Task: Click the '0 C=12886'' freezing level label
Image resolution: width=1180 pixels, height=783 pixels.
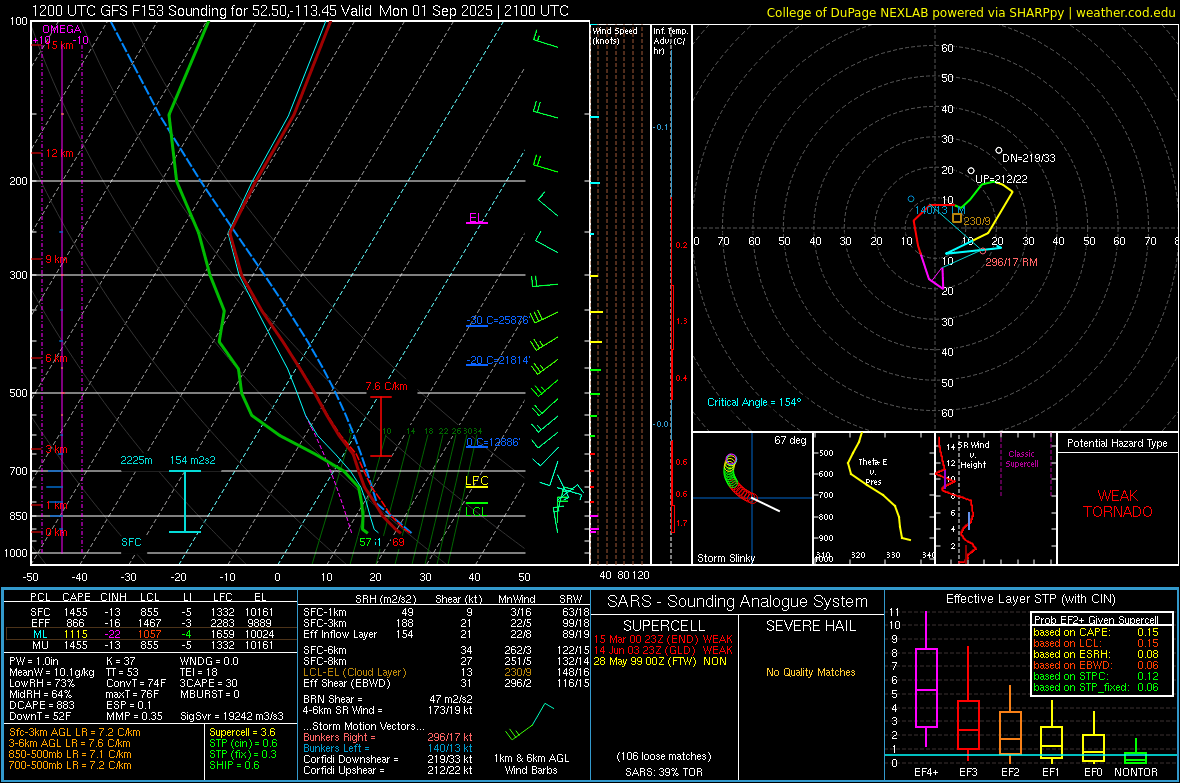Action: click(493, 442)
